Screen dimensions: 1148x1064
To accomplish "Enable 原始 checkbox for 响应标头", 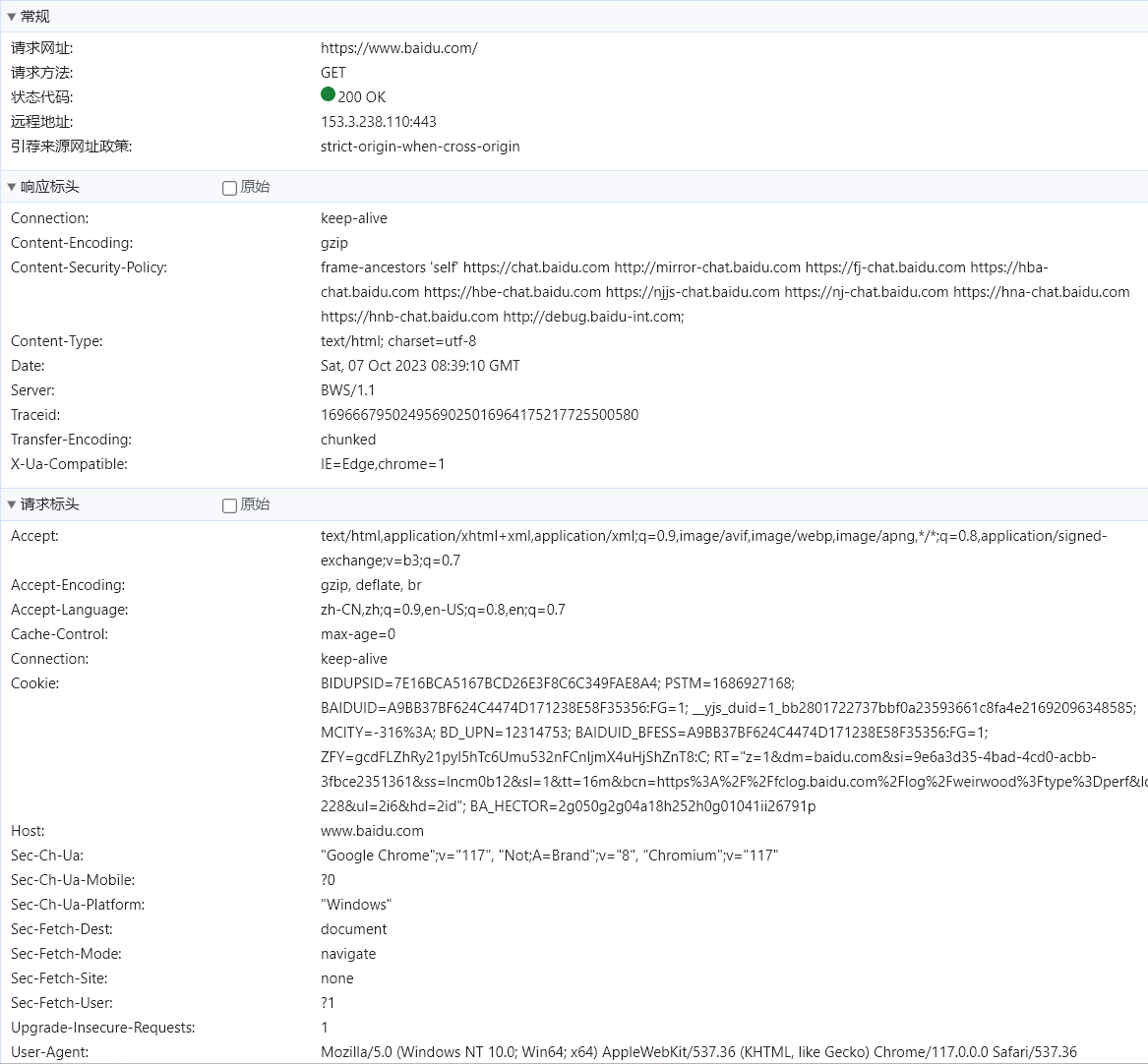I will pos(230,188).
